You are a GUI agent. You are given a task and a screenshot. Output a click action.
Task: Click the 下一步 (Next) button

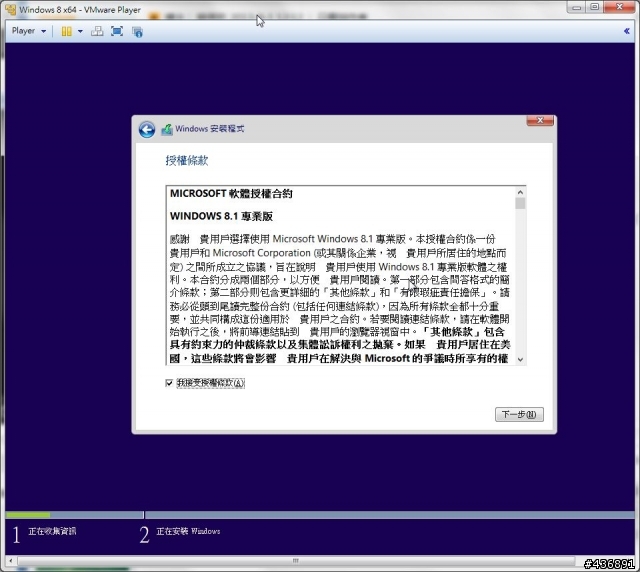pos(519,414)
